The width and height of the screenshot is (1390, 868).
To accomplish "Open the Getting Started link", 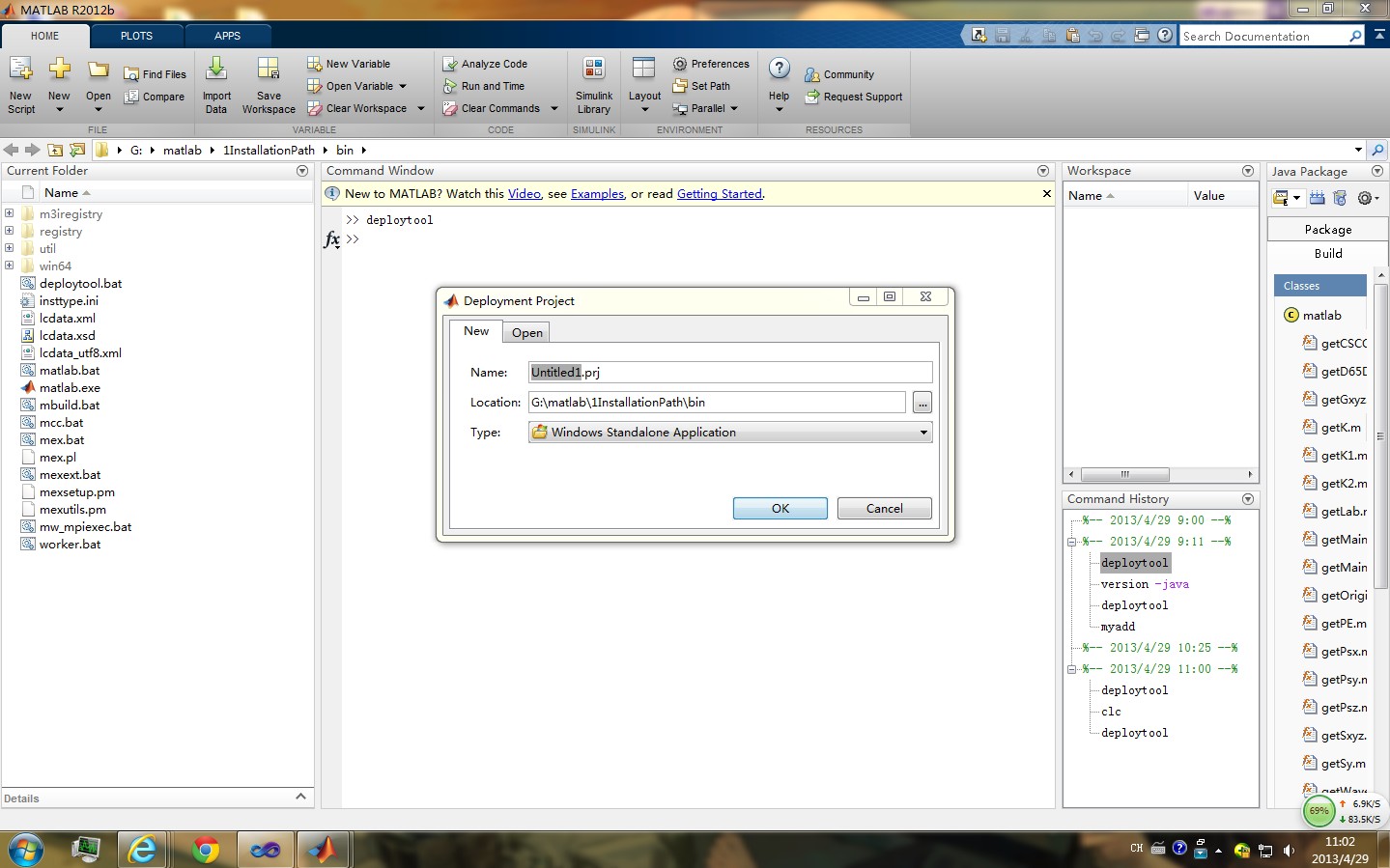I will 720,194.
